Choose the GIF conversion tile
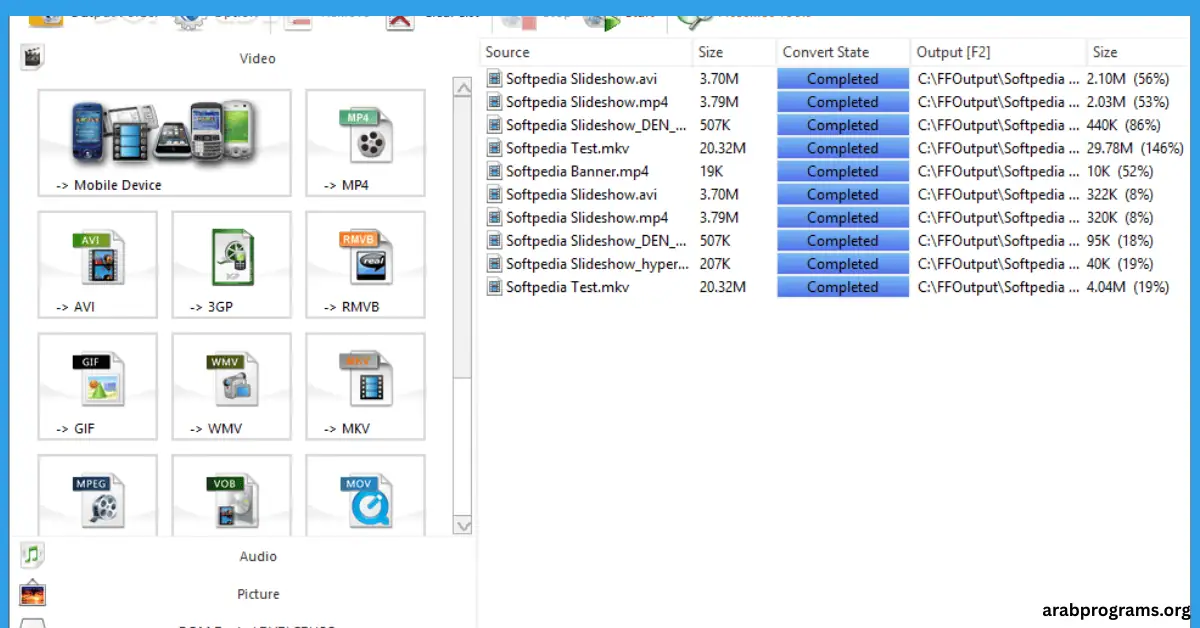Image resolution: width=1200 pixels, height=628 pixels. (97, 386)
